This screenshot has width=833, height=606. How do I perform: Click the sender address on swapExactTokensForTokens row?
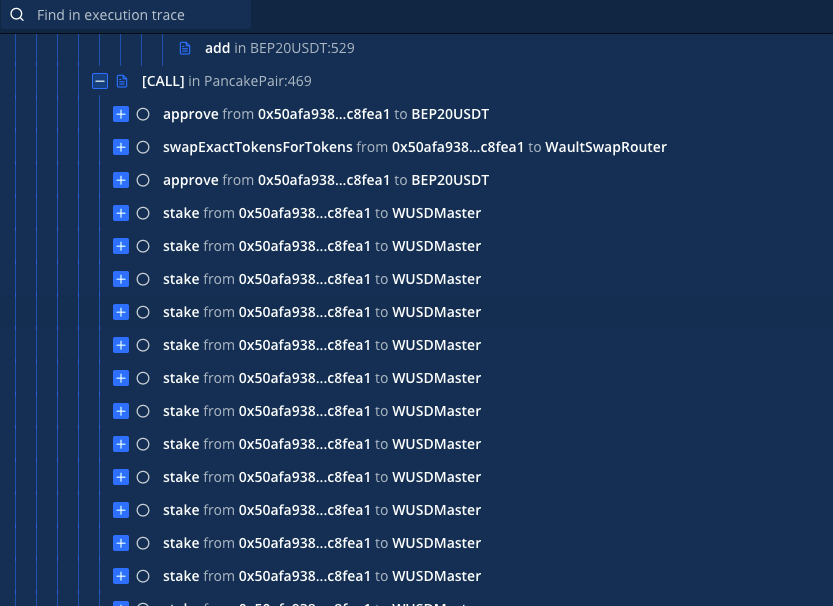[x=458, y=147]
